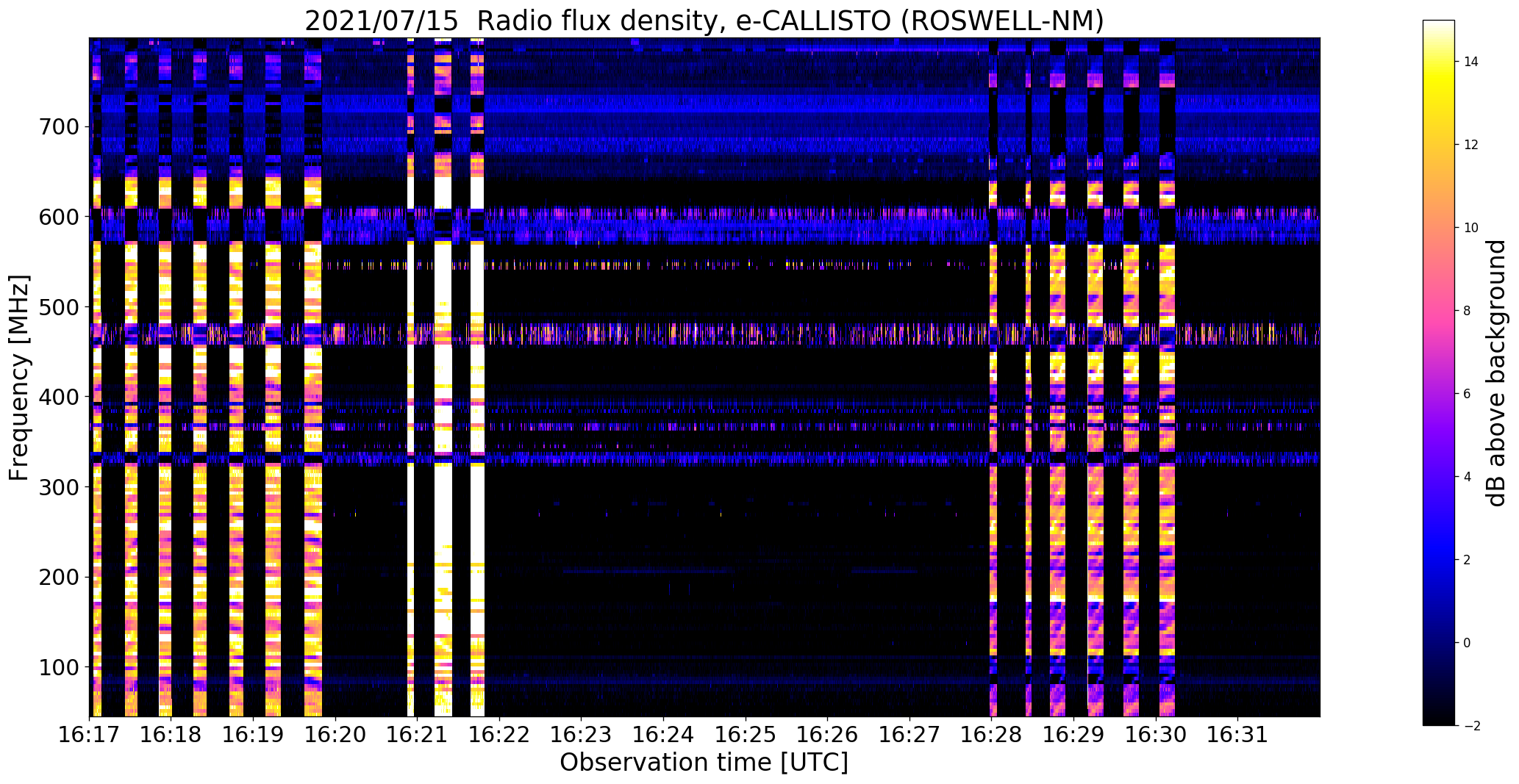Click the 16:28 time tick label
Screen dimensions: 1519x784
click(x=991, y=734)
